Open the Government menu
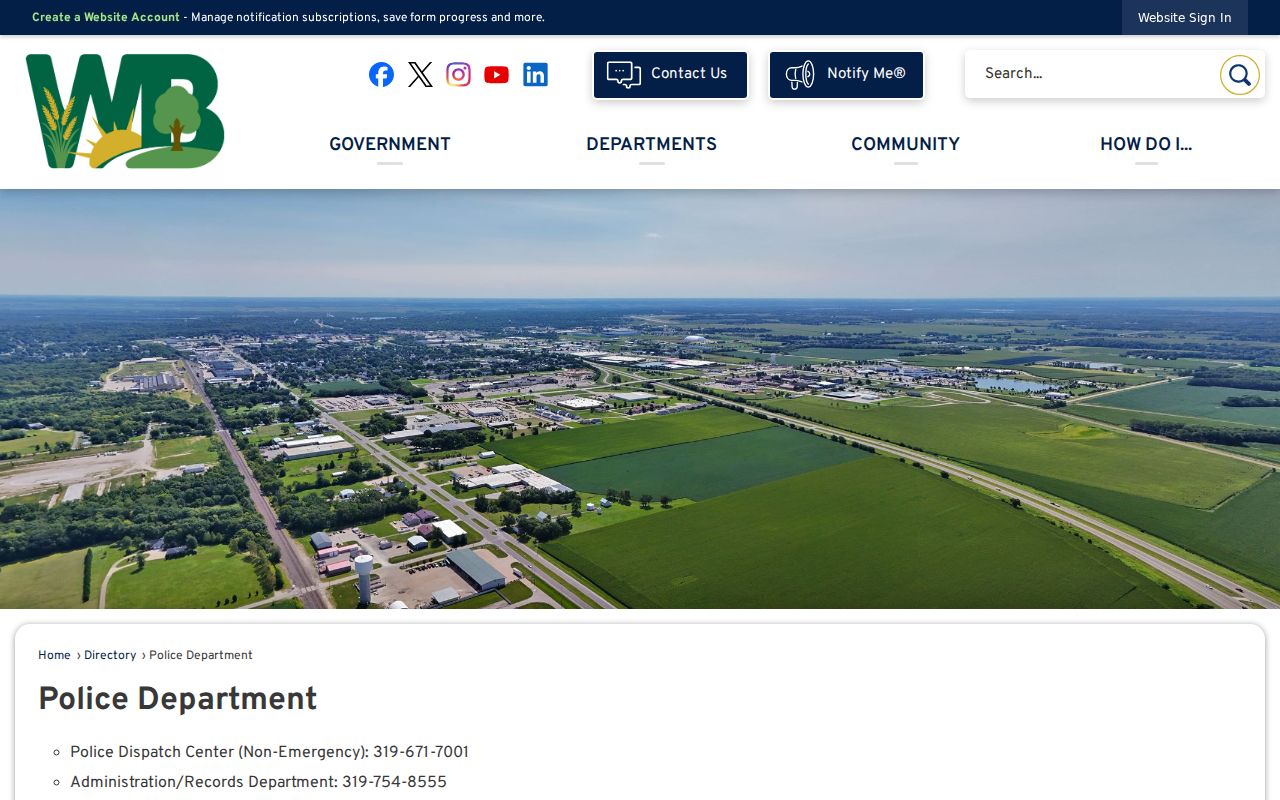 (390, 144)
